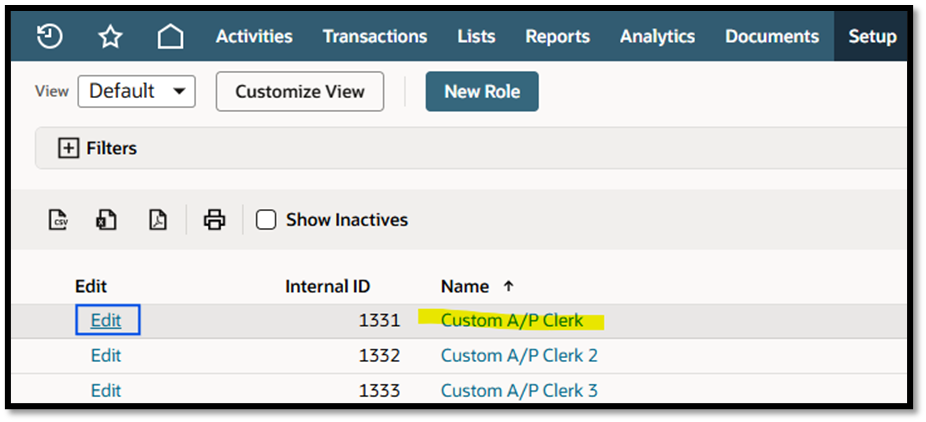
Task: Open the Custom A/P Clerk 2 link
Action: pos(519,356)
